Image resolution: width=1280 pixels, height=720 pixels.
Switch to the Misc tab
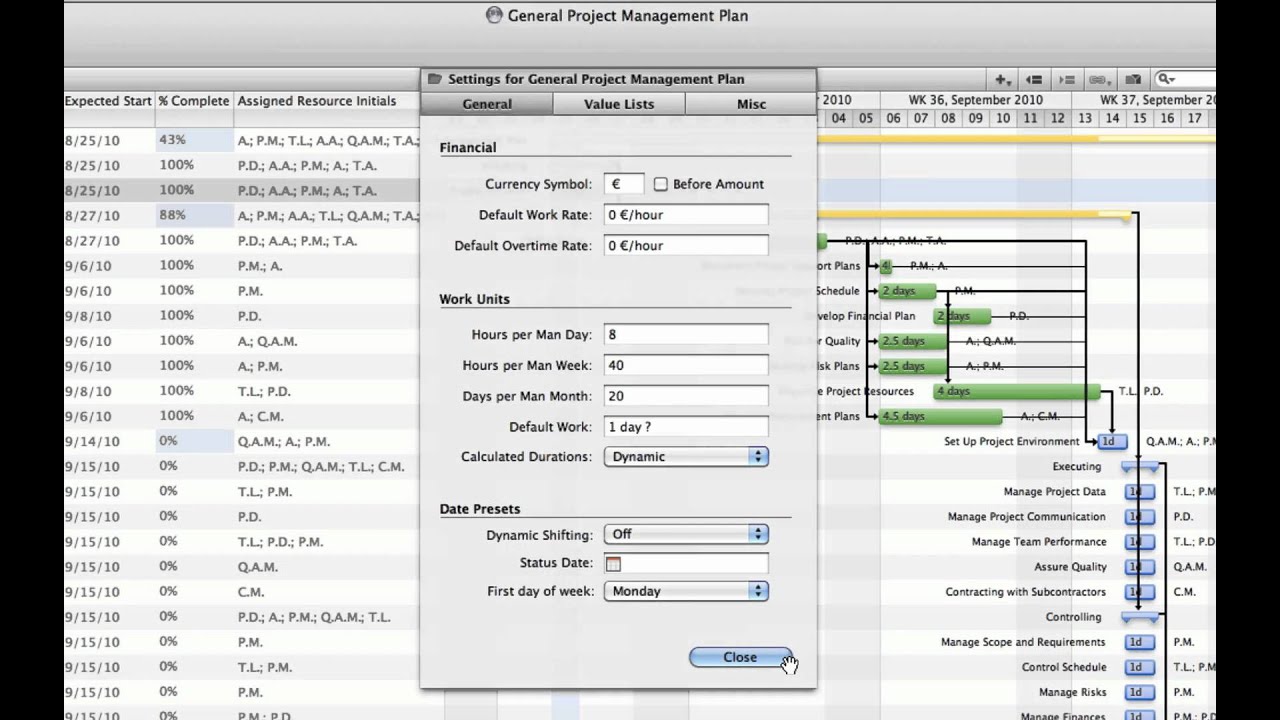point(751,104)
